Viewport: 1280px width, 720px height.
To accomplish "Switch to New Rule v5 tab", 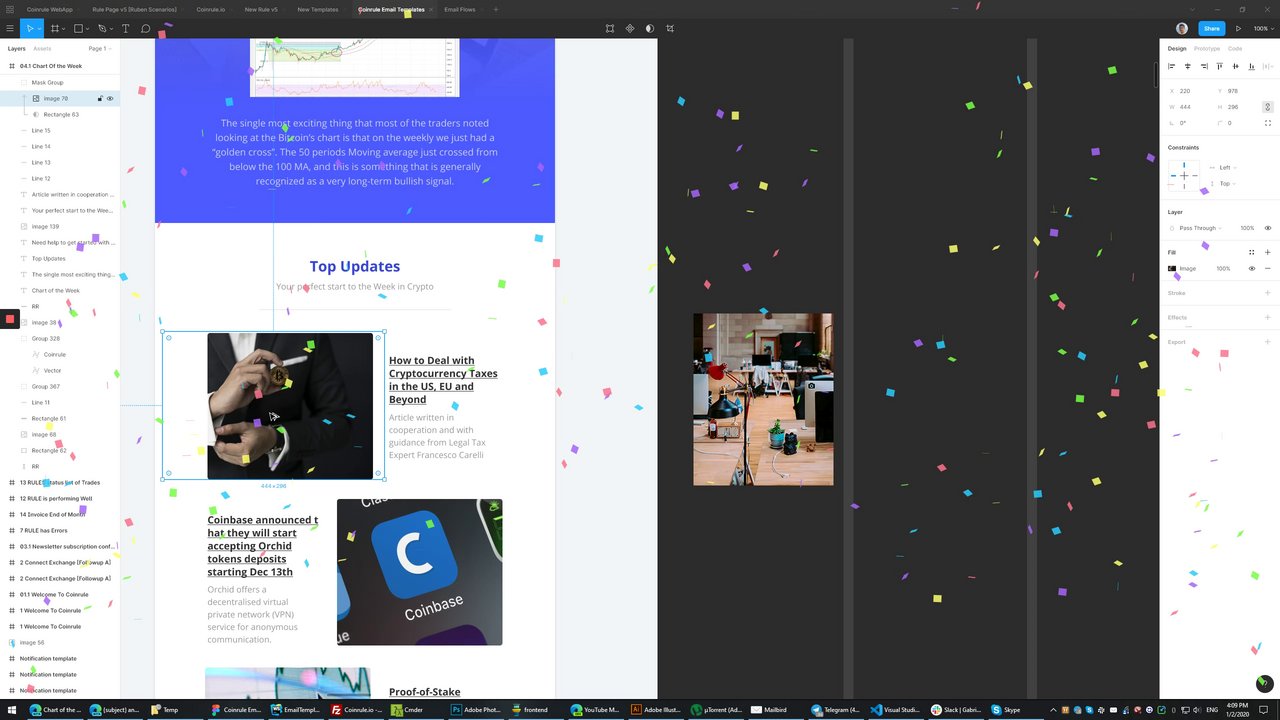I will click(x=261, y=9).
